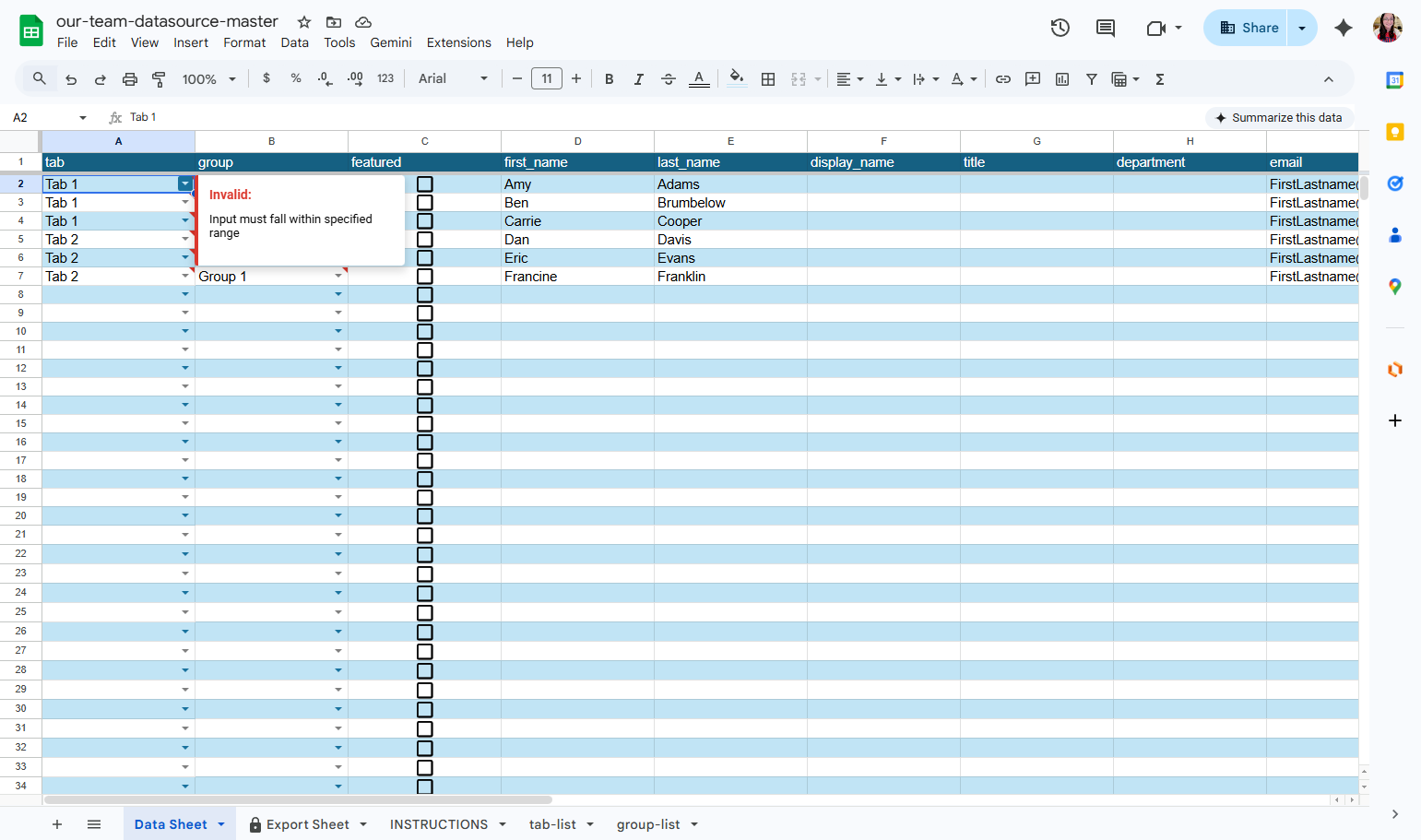The height and width of the screenshot is (840, 1421).
Task: Open the Functions sigma menu
Action: (x=1160, y=79)
